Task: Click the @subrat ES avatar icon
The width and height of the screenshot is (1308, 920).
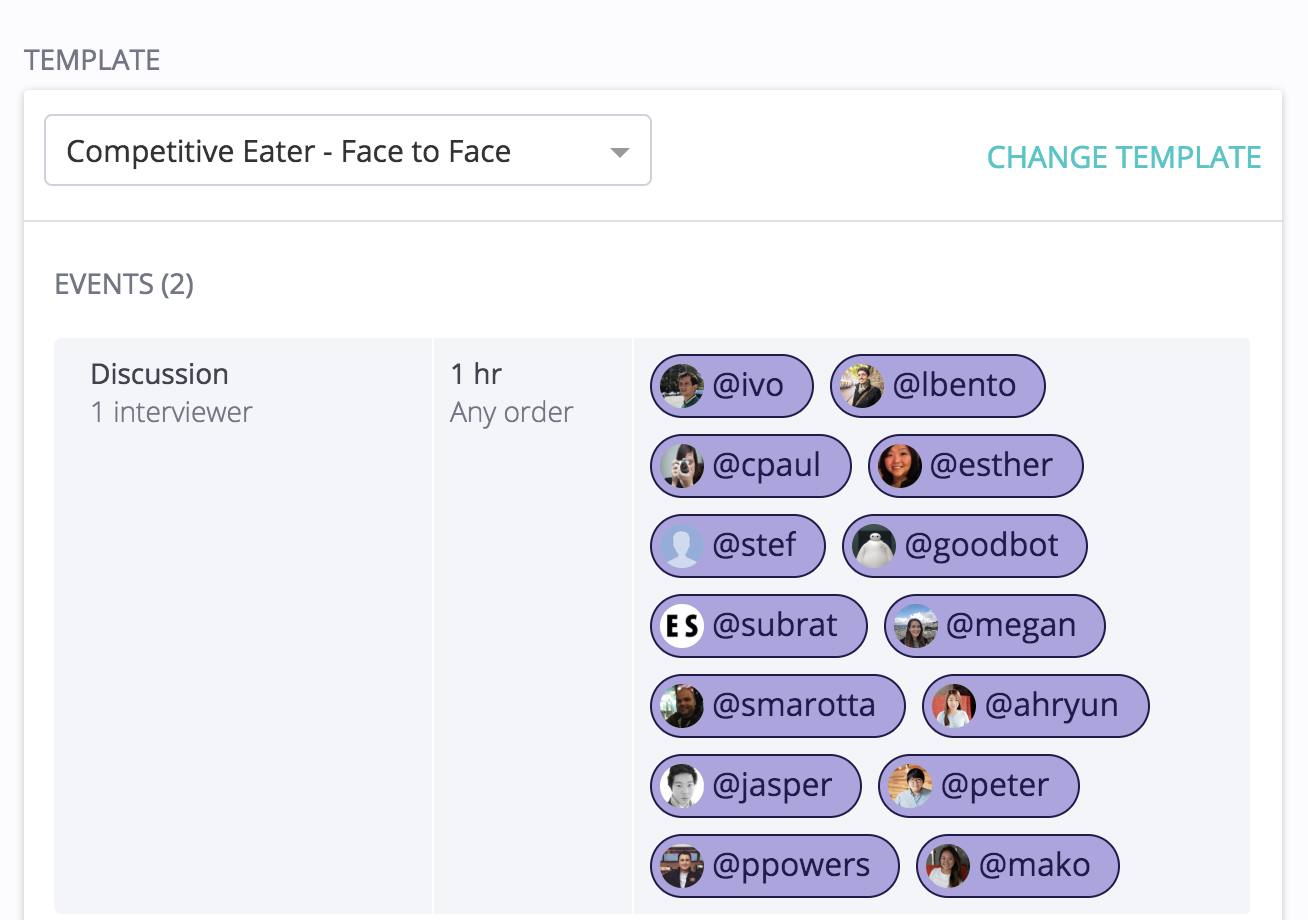Action: click(x=682, y=626)
